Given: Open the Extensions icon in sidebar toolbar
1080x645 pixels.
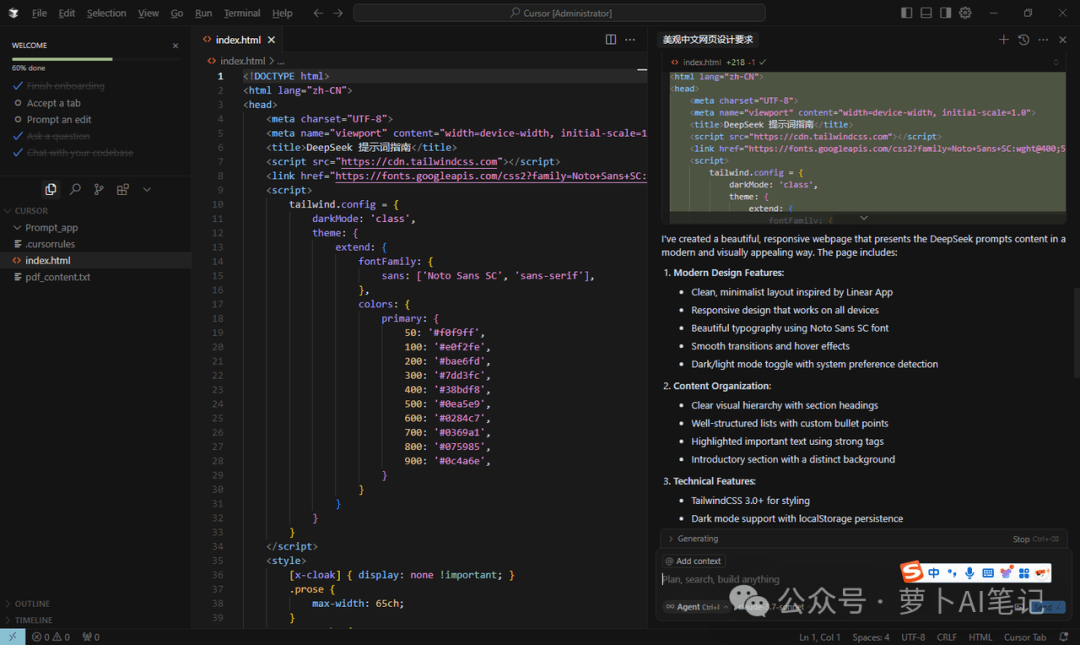Looking at the screenshot, I should 123,189.
